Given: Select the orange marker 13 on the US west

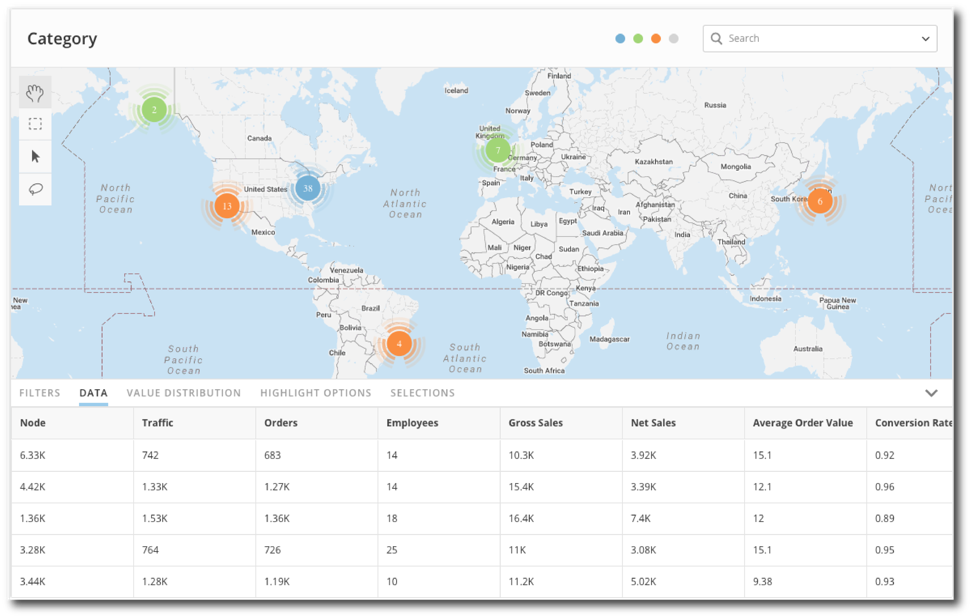Looking at the screenshot, I should point(226,205).
